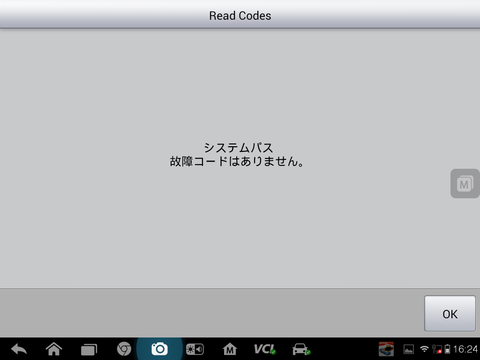
Task: Open the diagnostic app notification icon
Action: pos(386,349)
